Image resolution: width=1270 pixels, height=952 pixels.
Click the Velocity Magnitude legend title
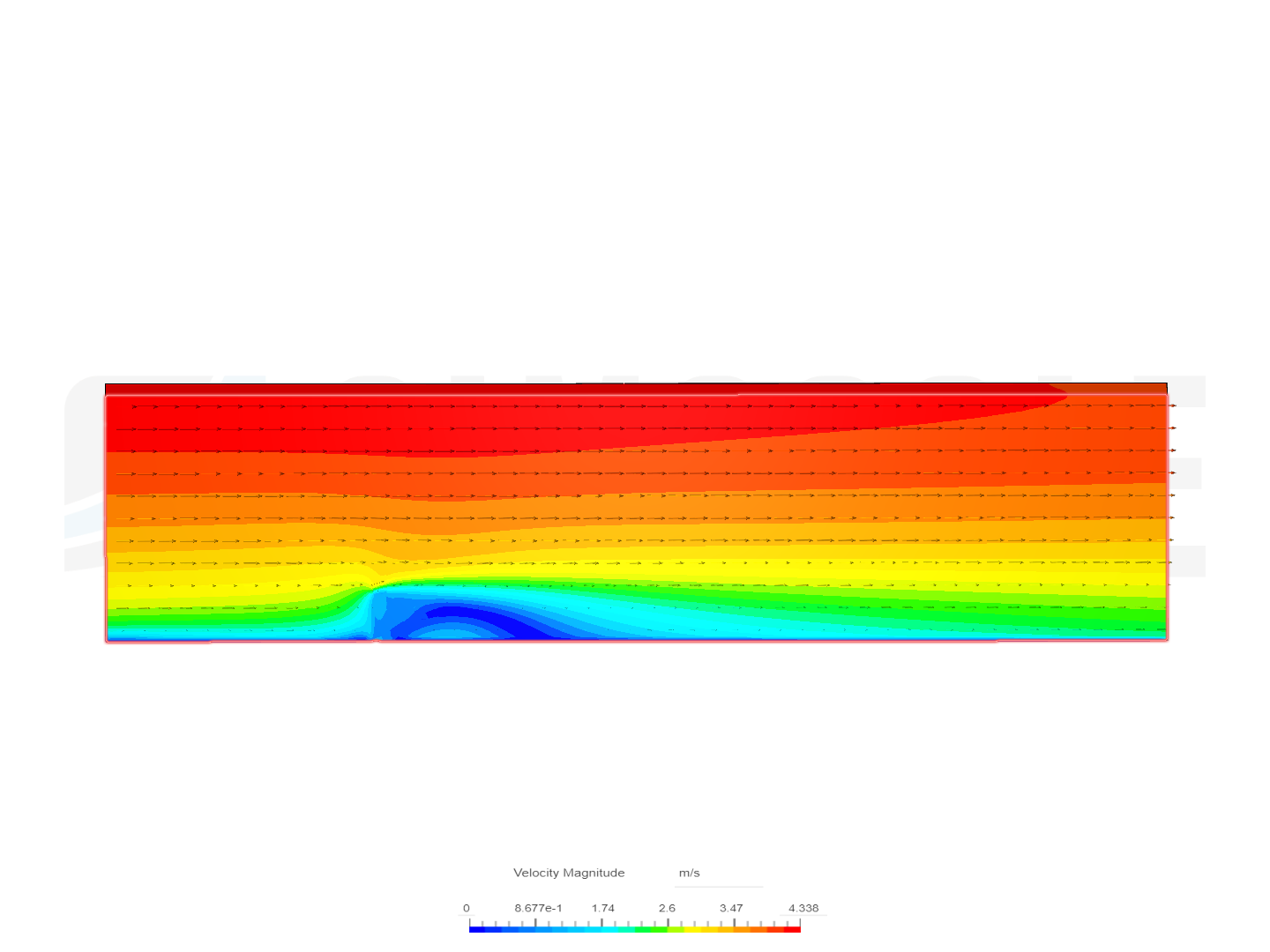569,874
